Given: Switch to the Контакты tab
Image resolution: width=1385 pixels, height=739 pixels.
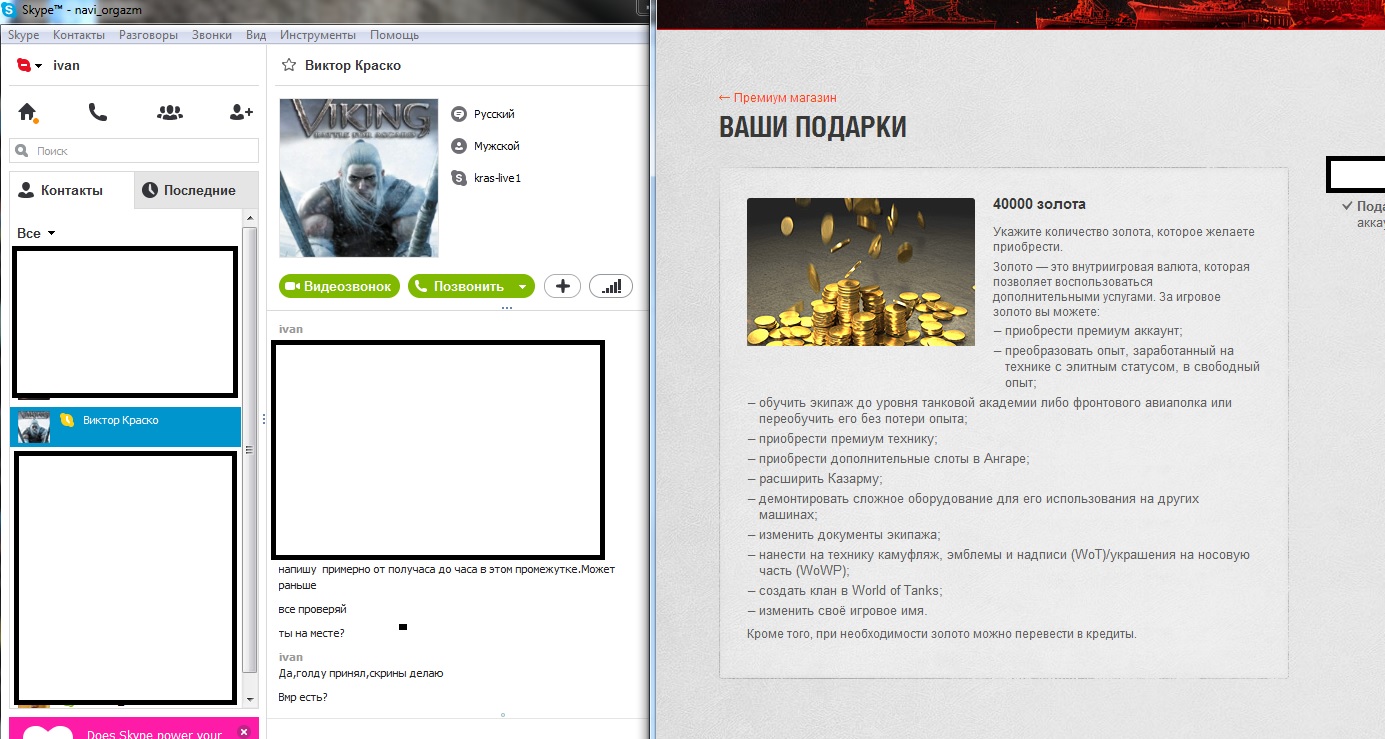Looking at the screenshot, I should tap(71, 190).
